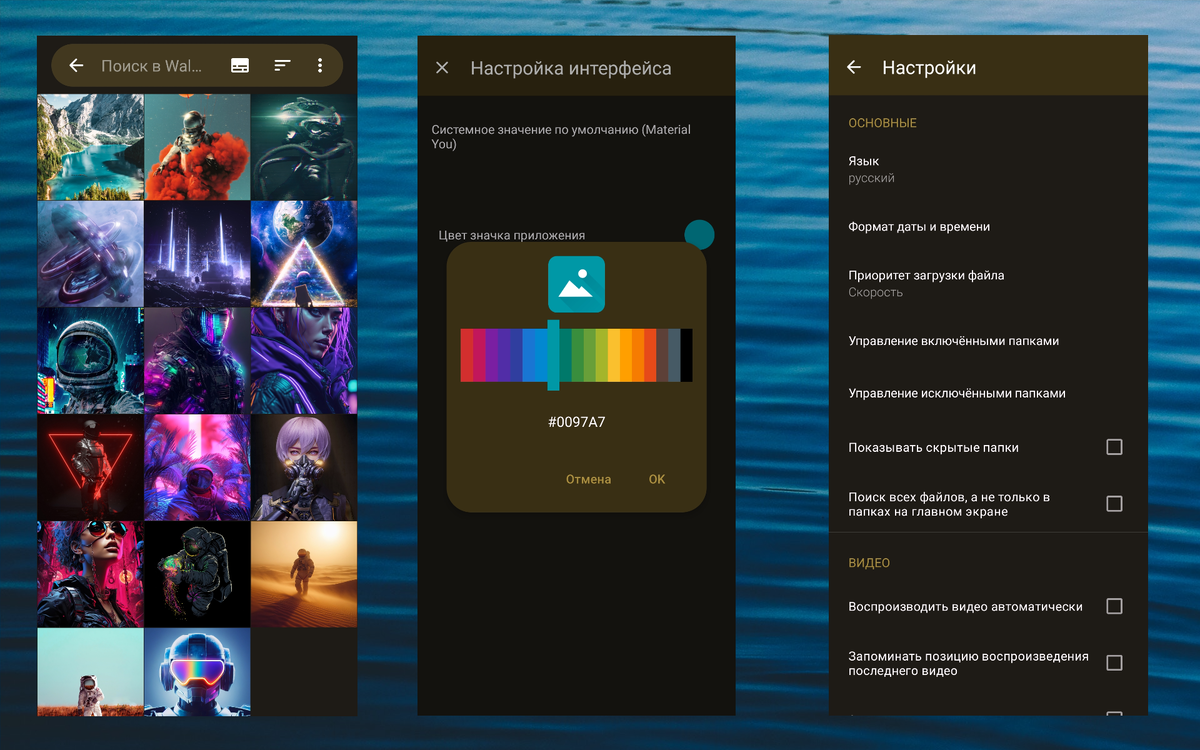Enable Поиск всех файлов checkbox

coord(1114,504)
